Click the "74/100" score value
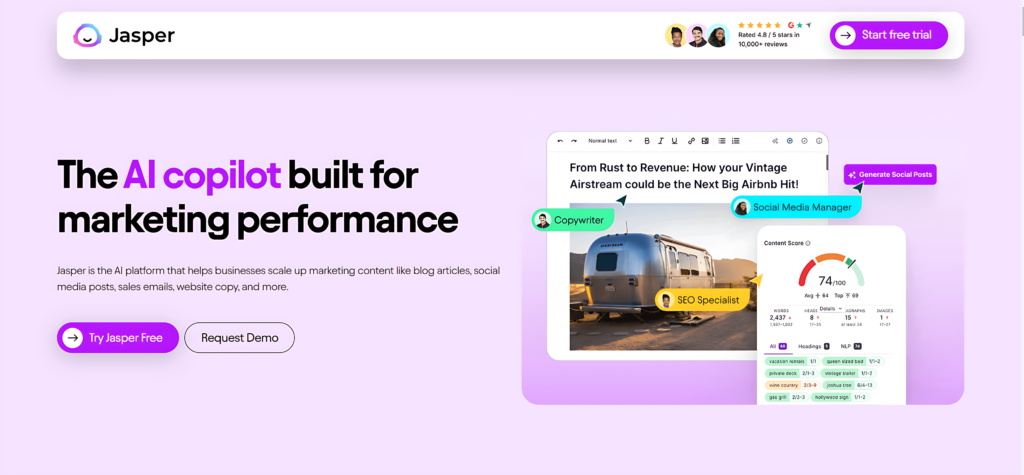Viewport: 1024px width, 475px height. (831, 282)
